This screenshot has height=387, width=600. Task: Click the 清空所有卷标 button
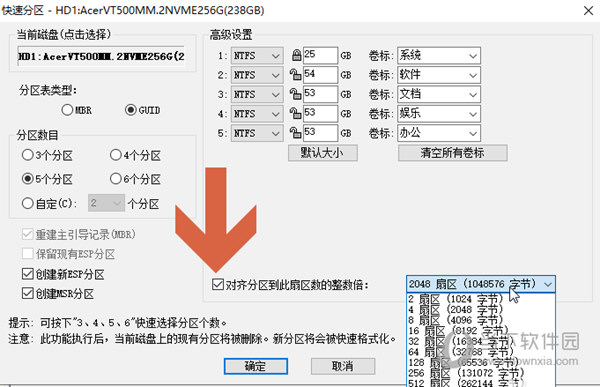(x=453, y=153)
